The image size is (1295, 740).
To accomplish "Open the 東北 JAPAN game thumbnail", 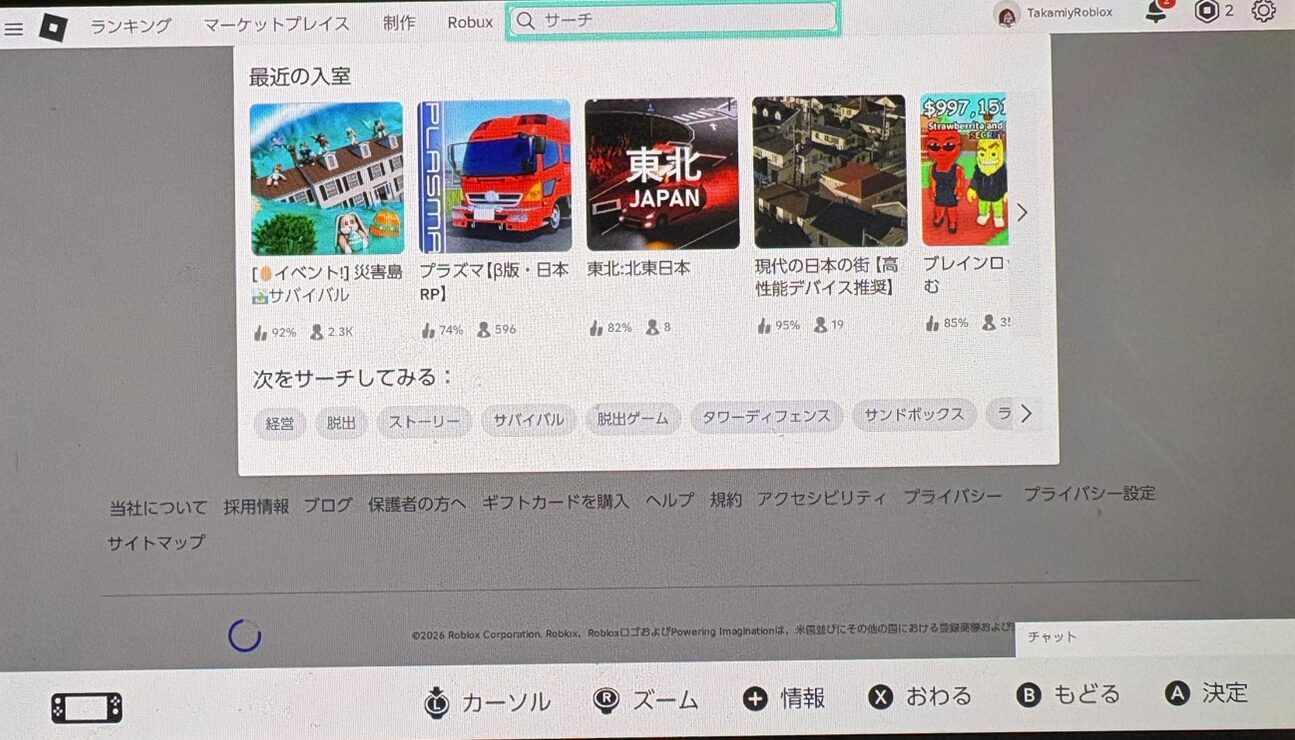I will coord(662,174).
